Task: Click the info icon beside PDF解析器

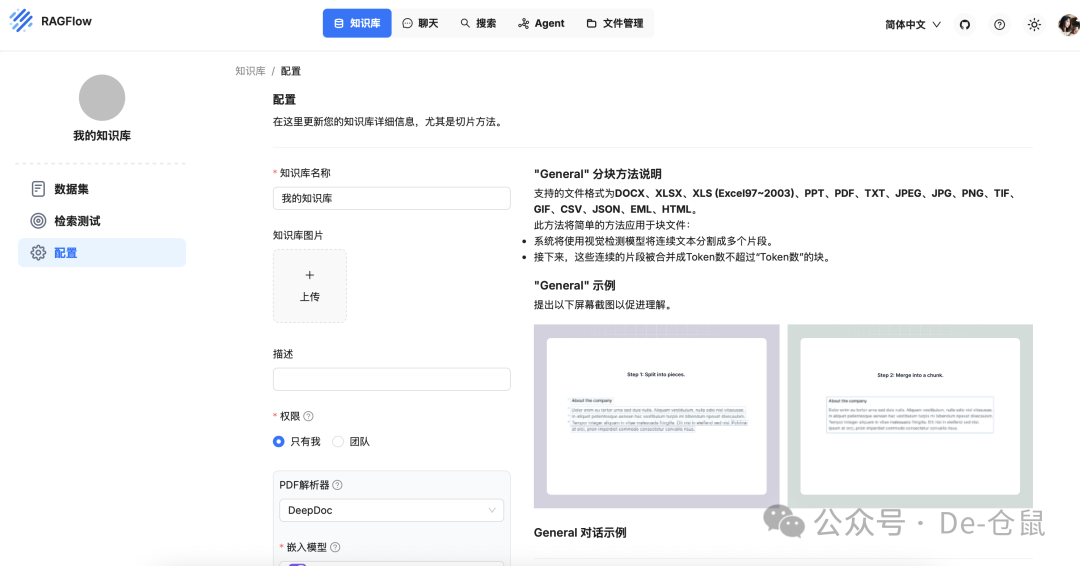Action: click(x=337, y=485)
